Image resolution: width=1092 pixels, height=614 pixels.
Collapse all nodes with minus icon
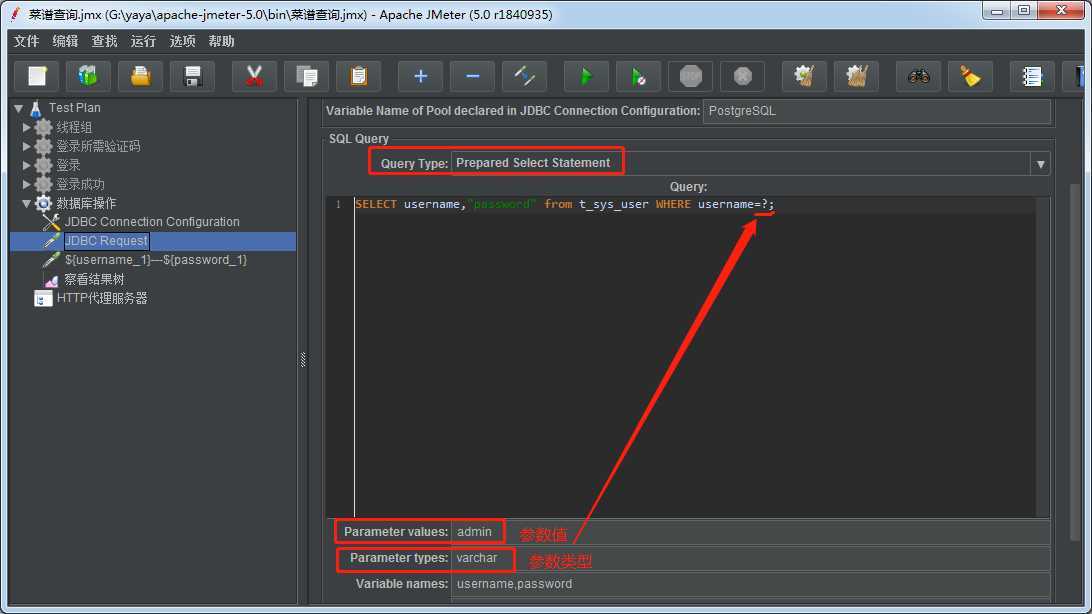[x=472, y=76]
